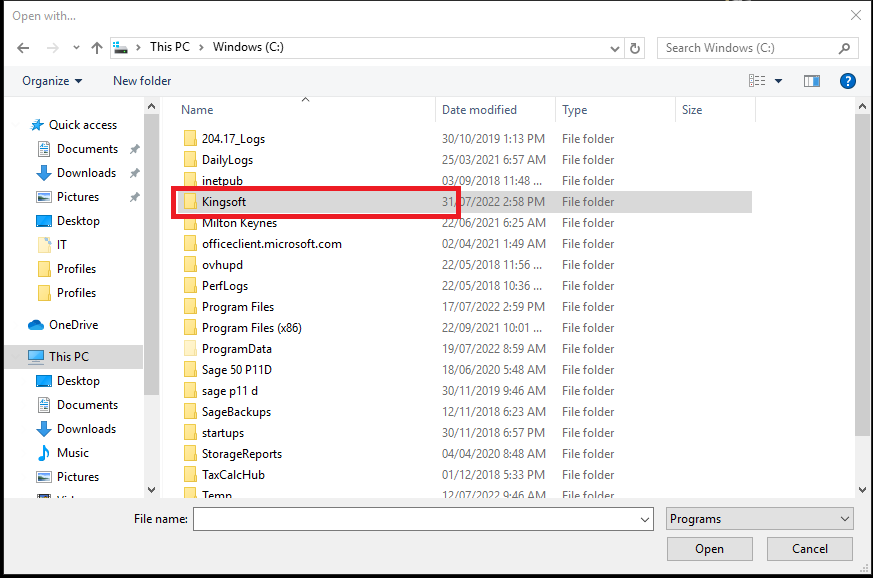Image resolution: width=873 pixels, height=578 pixels.
Task: Click the Cancel button
Action: (x=810, y=549)
